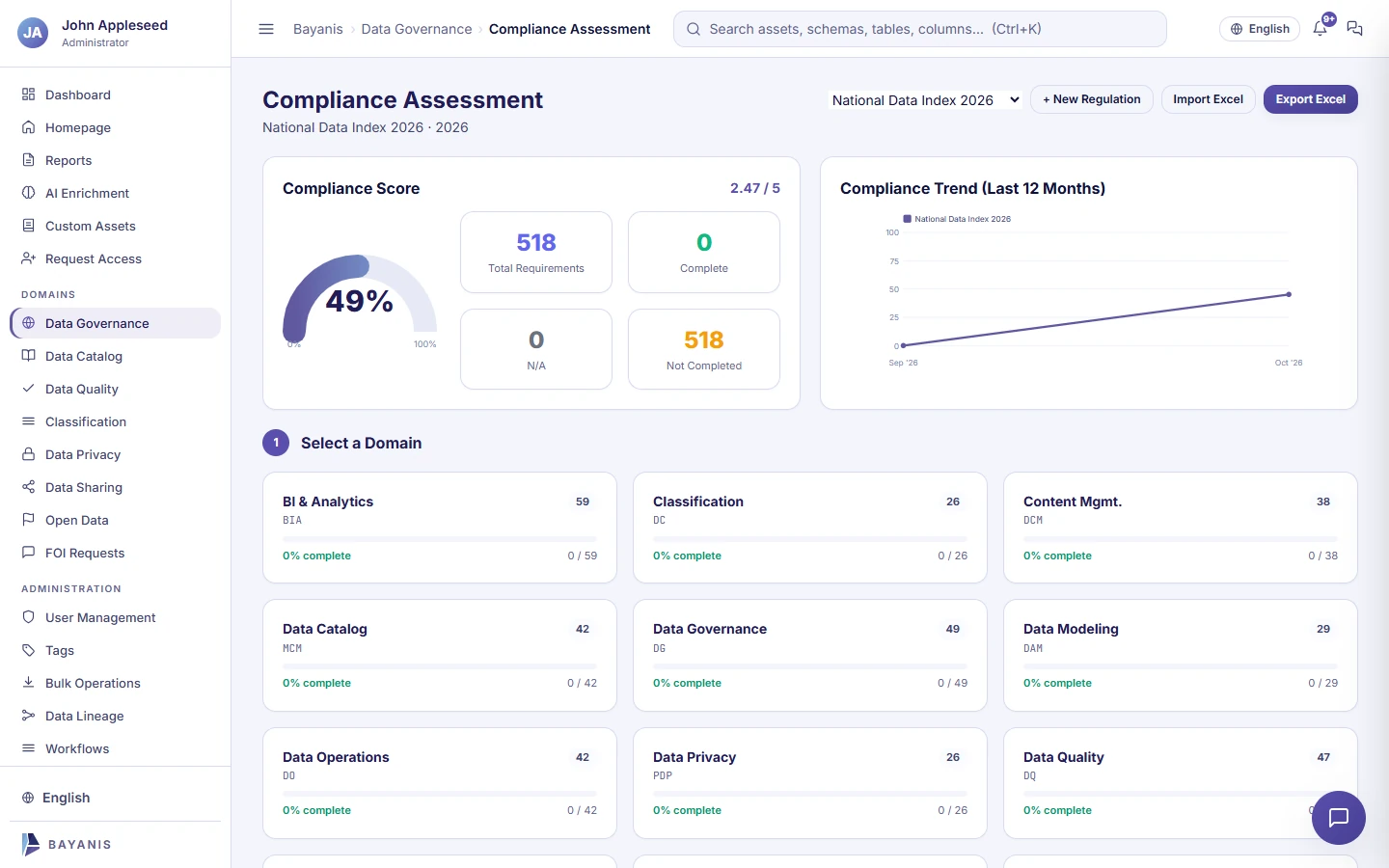Click the Tags label icon
The height and width of the screenshot is (868, 1389).
[x=29, y=650]
